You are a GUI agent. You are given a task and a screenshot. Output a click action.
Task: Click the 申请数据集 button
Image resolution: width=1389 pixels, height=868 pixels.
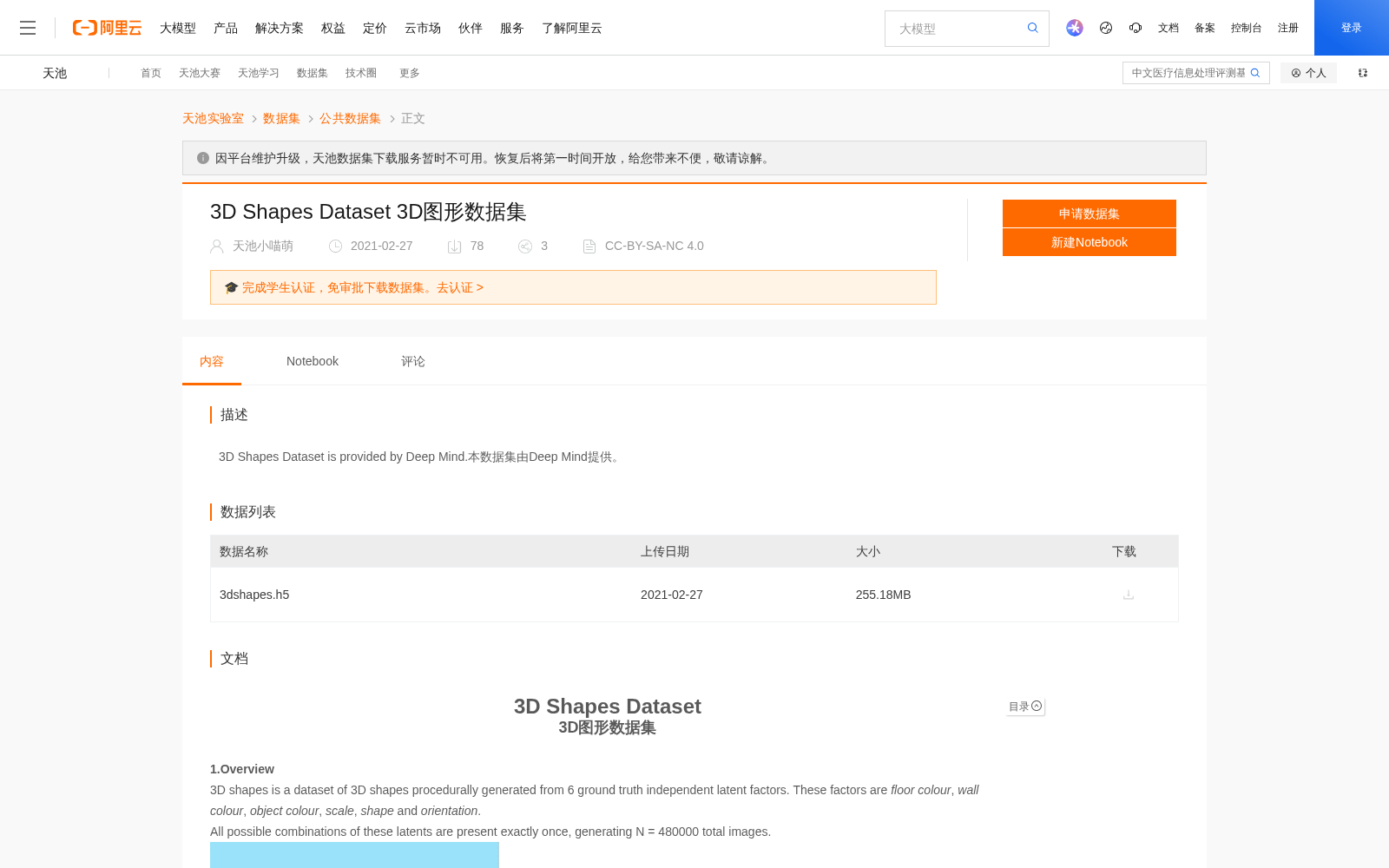pos(1089,214)
